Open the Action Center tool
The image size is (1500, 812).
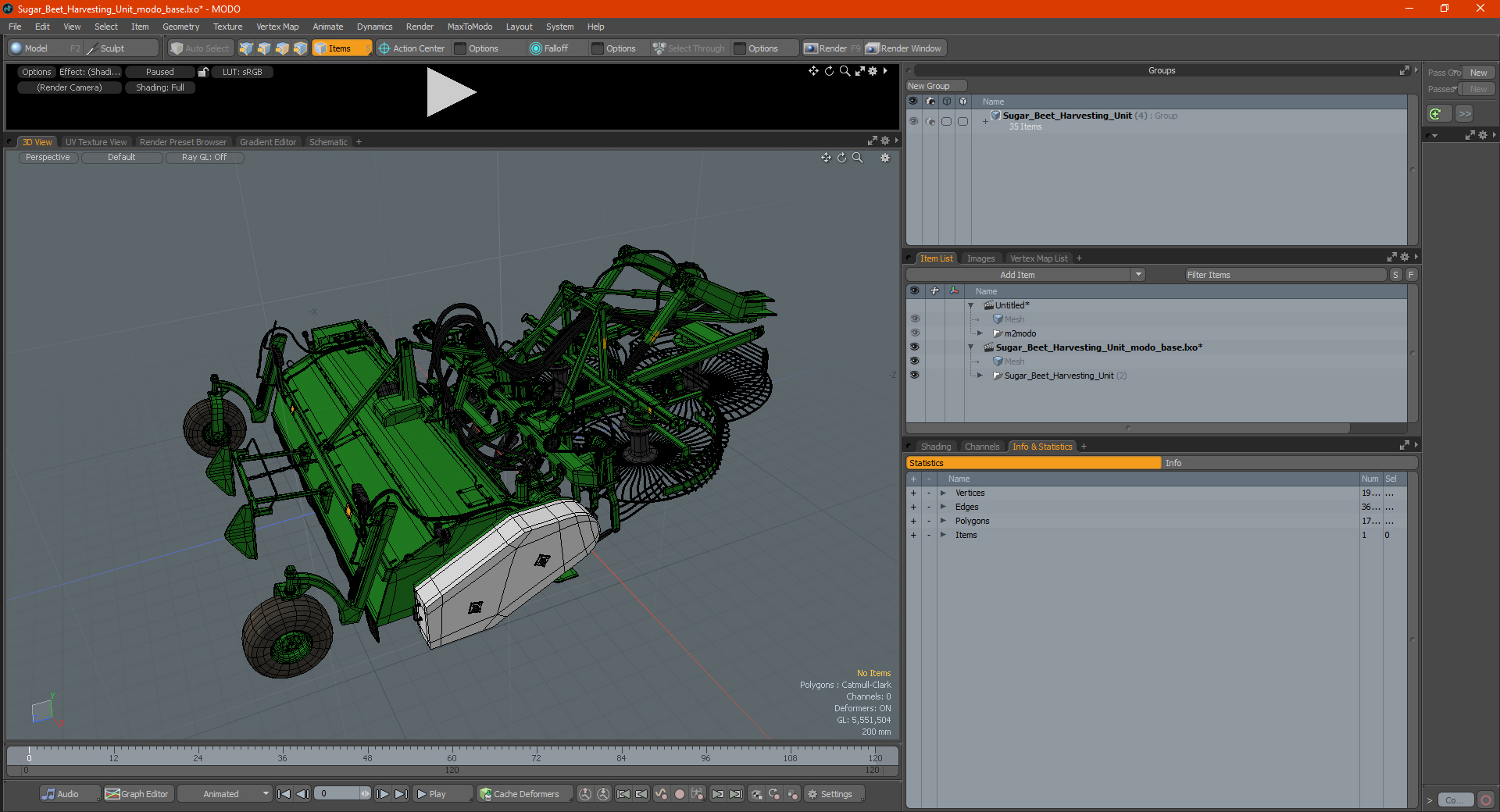click(x=412, y=48)
